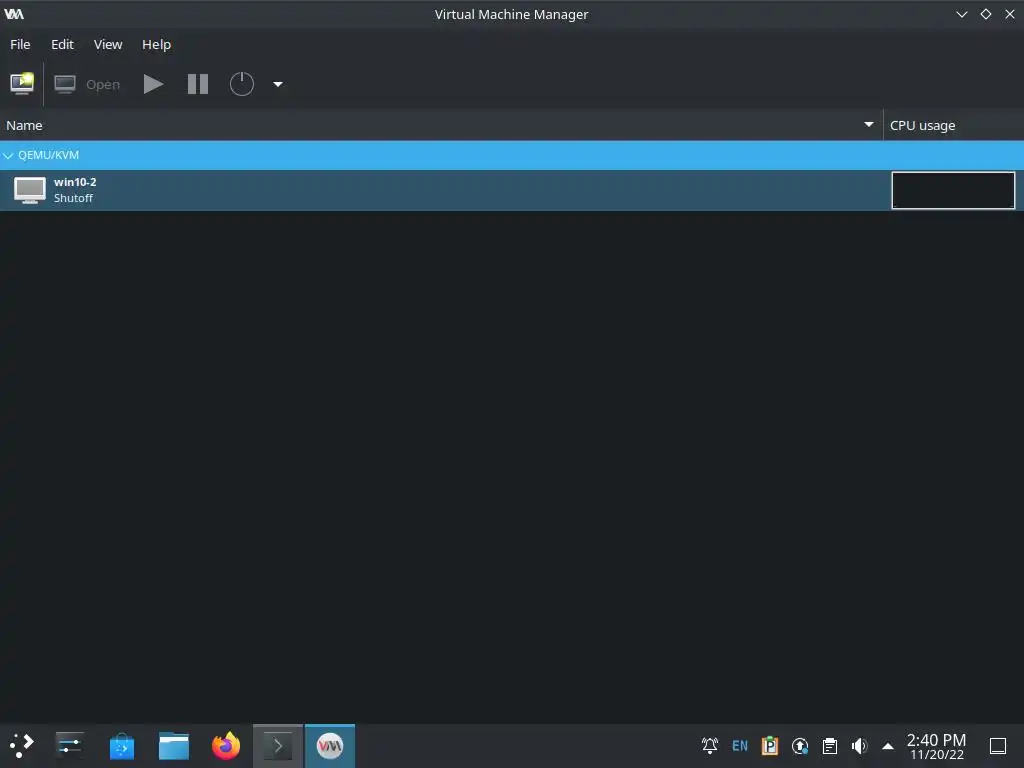Open the Help menu

point(156,44)
